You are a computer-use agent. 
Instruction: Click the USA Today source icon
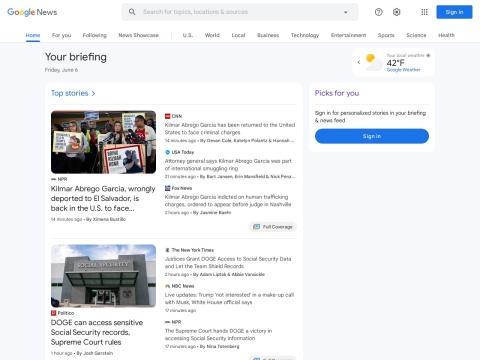(167, 152)
